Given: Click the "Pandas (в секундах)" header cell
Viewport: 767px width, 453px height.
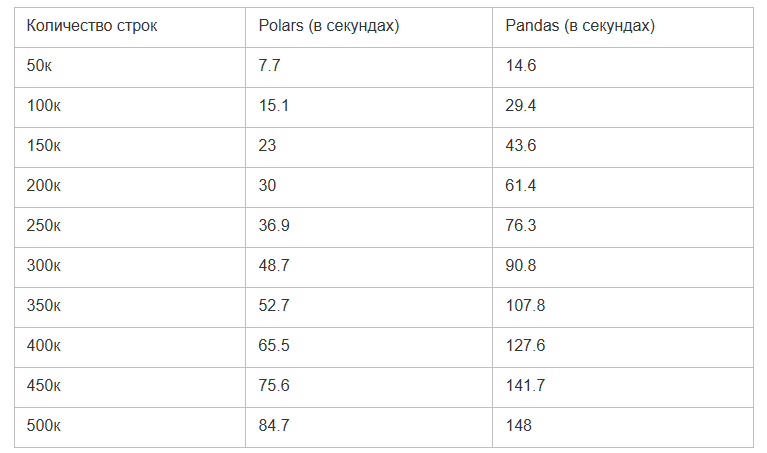Looking at the screenshot, I should coord(581,26).
